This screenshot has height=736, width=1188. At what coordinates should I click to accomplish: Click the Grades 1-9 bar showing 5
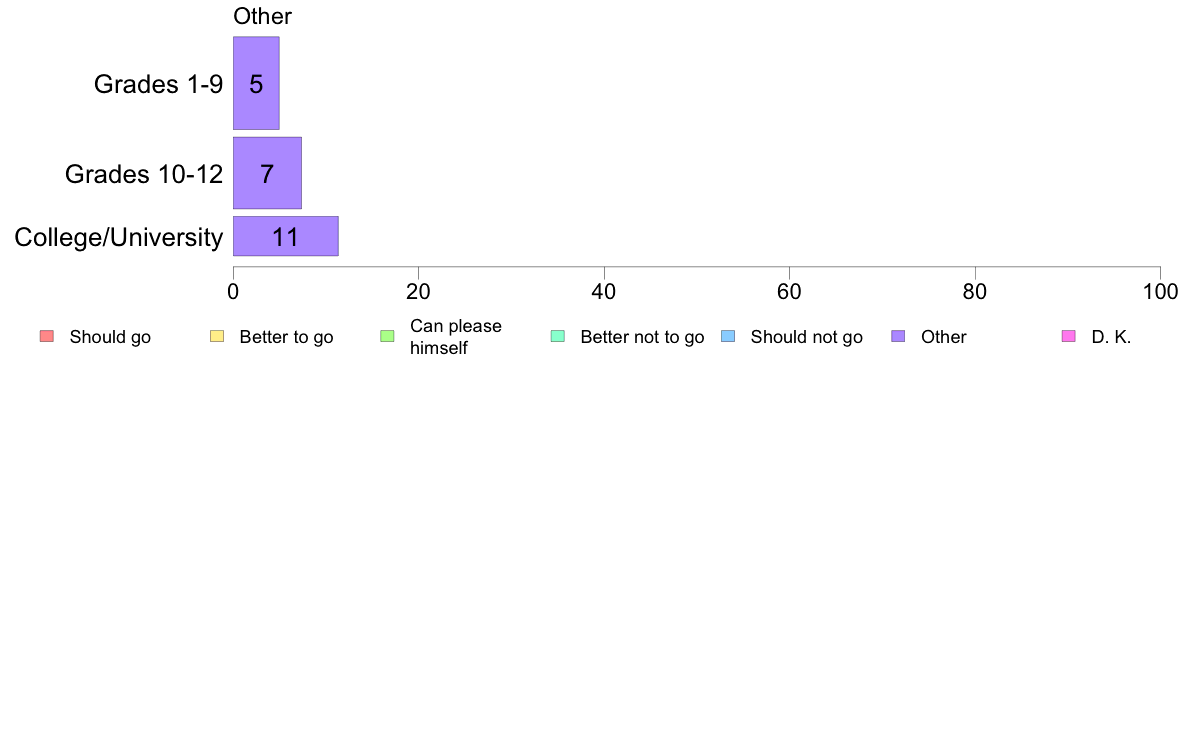[256, 84]
